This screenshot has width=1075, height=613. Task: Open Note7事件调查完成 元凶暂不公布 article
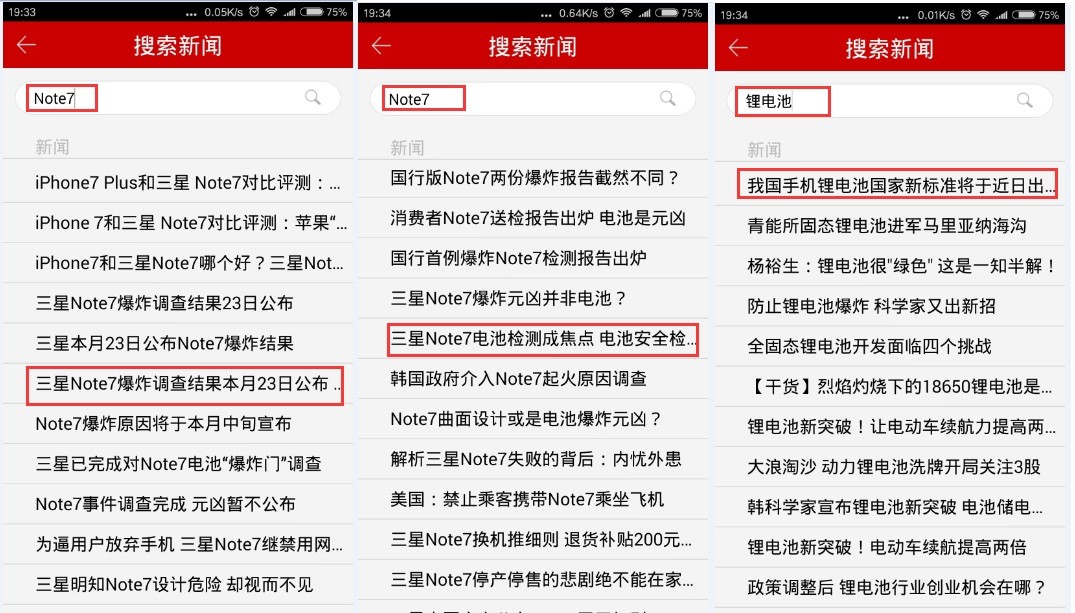pos(178,504)
